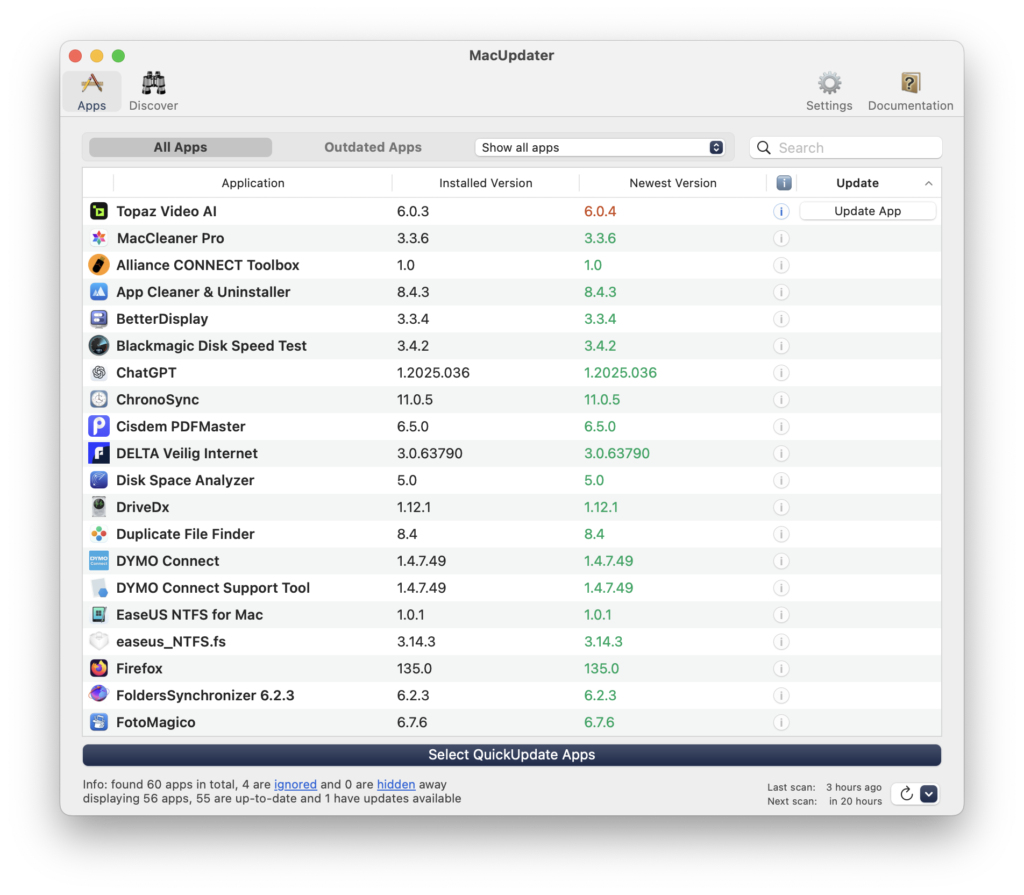Click the EaseUS NTFS for Mac icon
The width and height of the screenshot is (1024, 895).
point(99,615)
